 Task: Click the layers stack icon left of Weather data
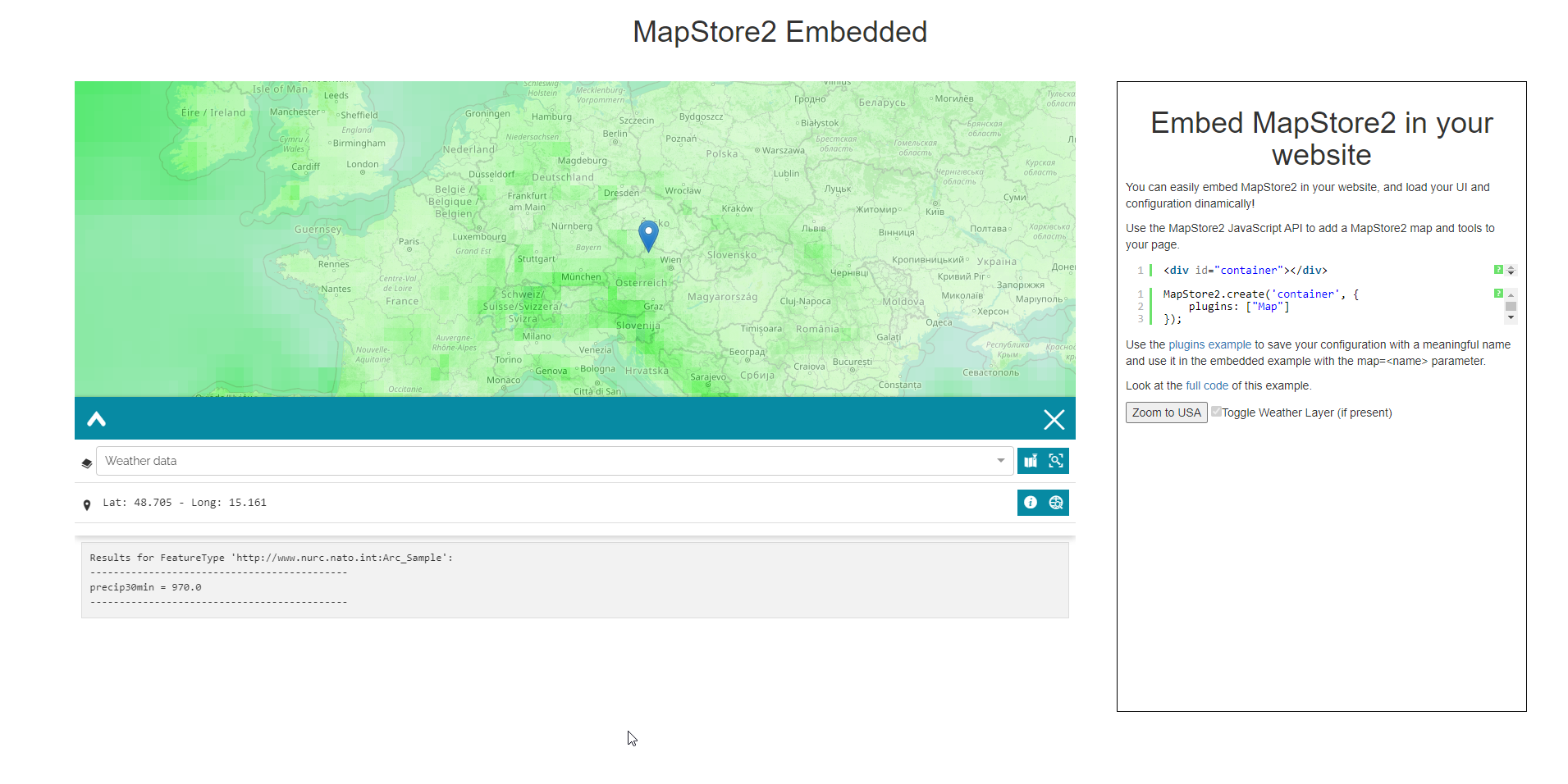point(87,463)
